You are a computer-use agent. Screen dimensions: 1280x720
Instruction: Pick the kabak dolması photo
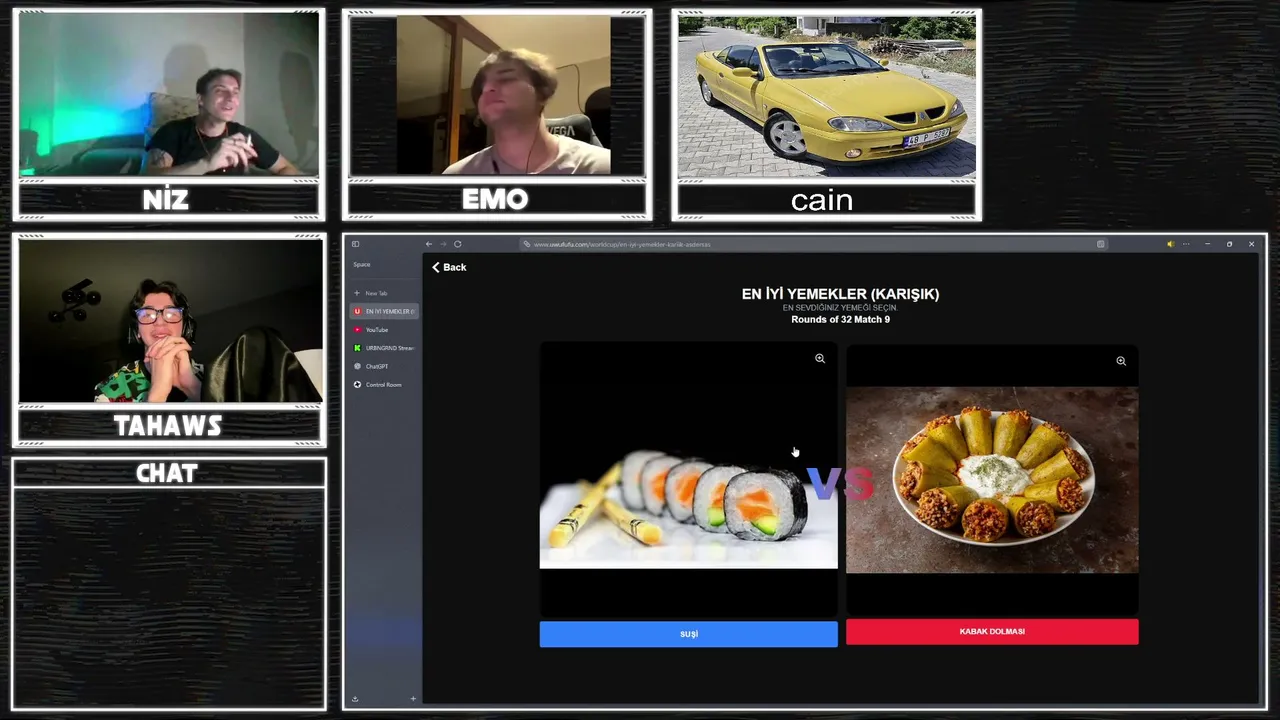point(992,480)
